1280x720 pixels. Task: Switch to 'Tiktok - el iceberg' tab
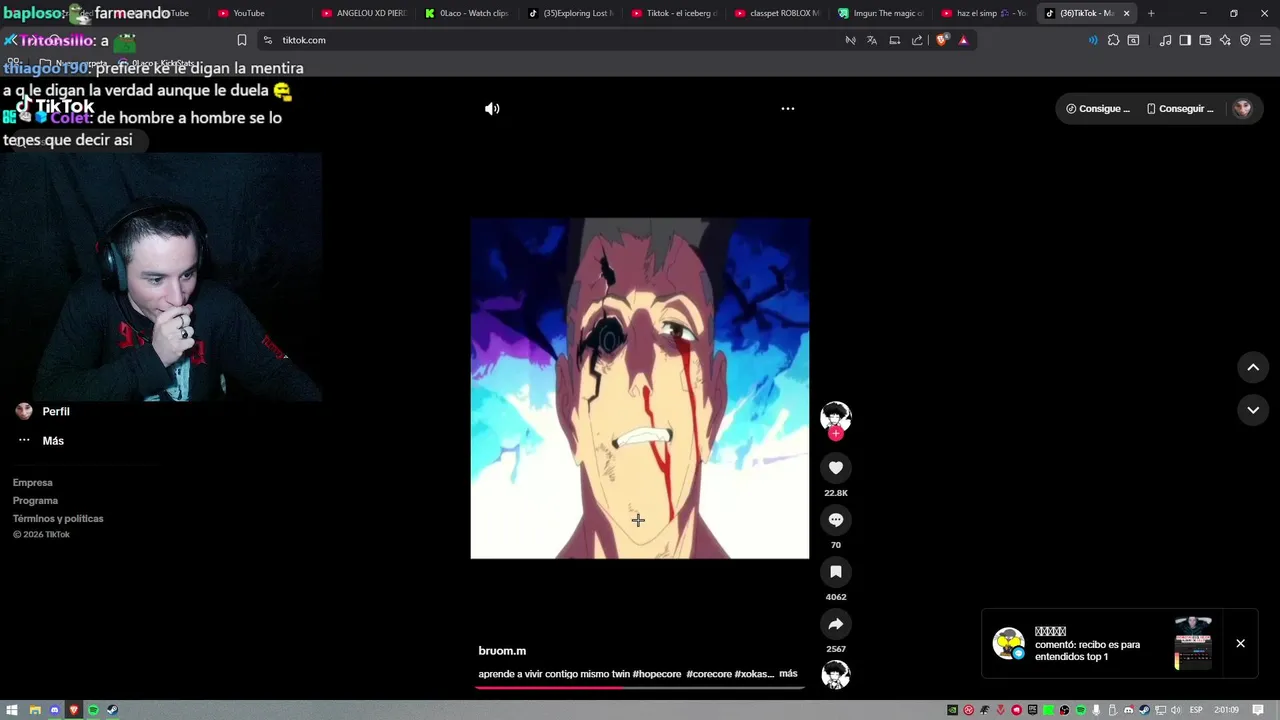coord(673,13)
